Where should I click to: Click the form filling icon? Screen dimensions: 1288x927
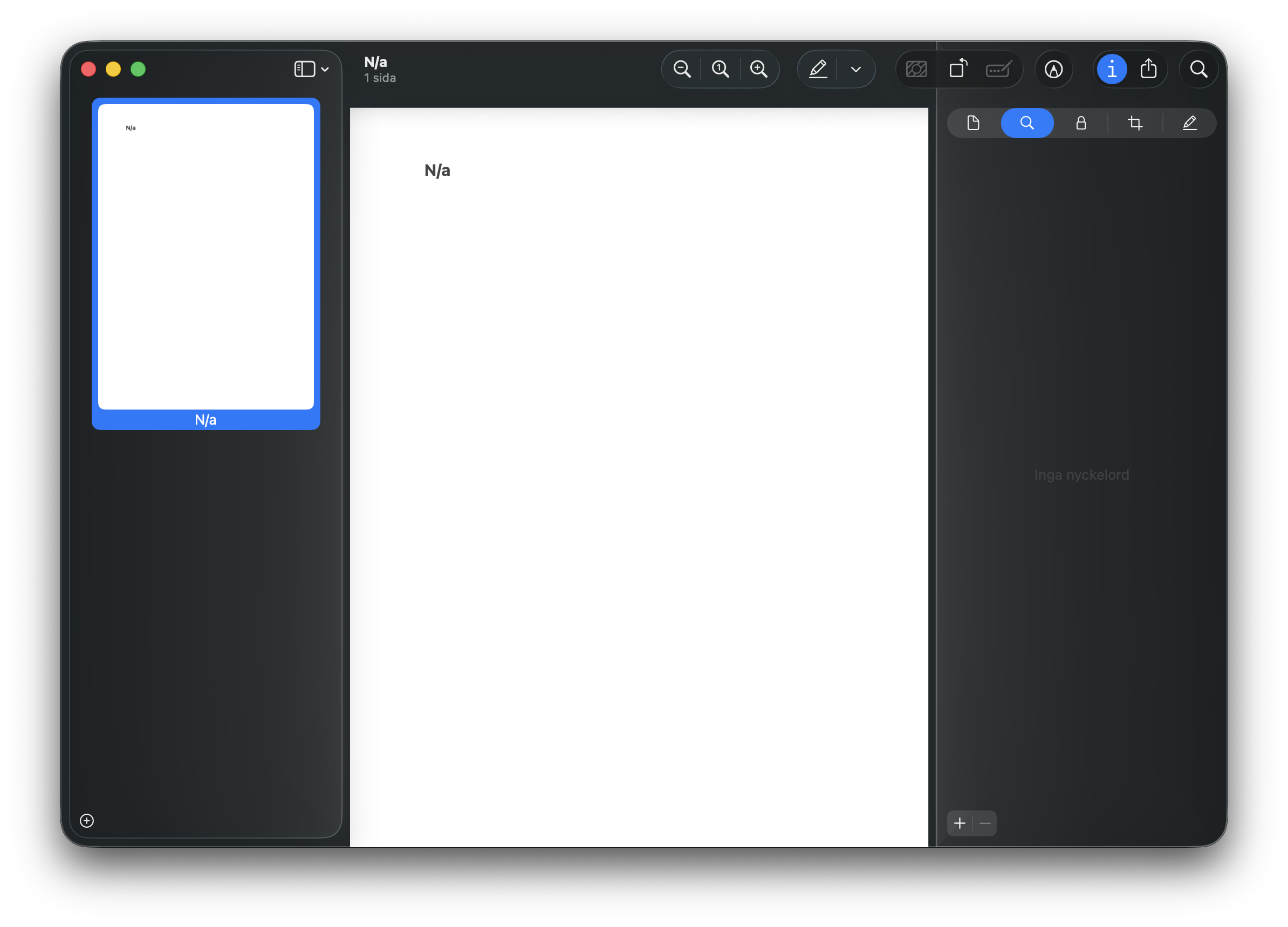coord(998,69)
